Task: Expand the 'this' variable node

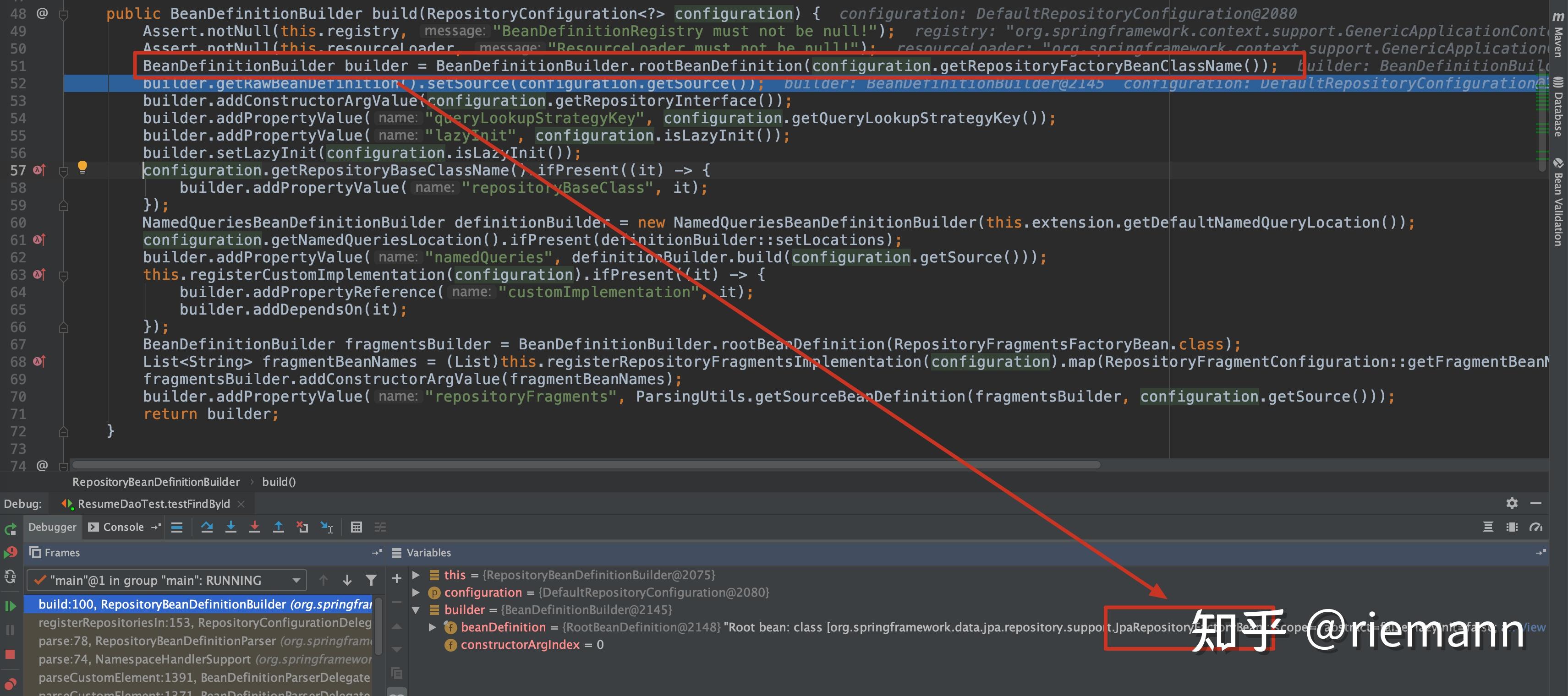Action: click(x=416, y=574)
